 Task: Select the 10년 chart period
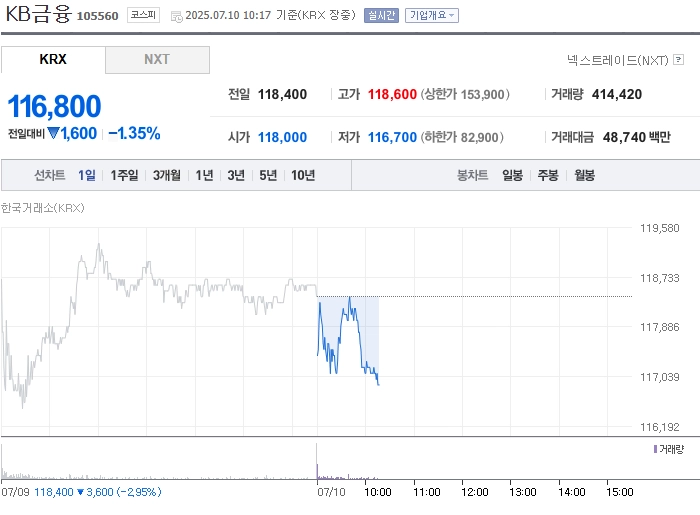tap(303, 175)
